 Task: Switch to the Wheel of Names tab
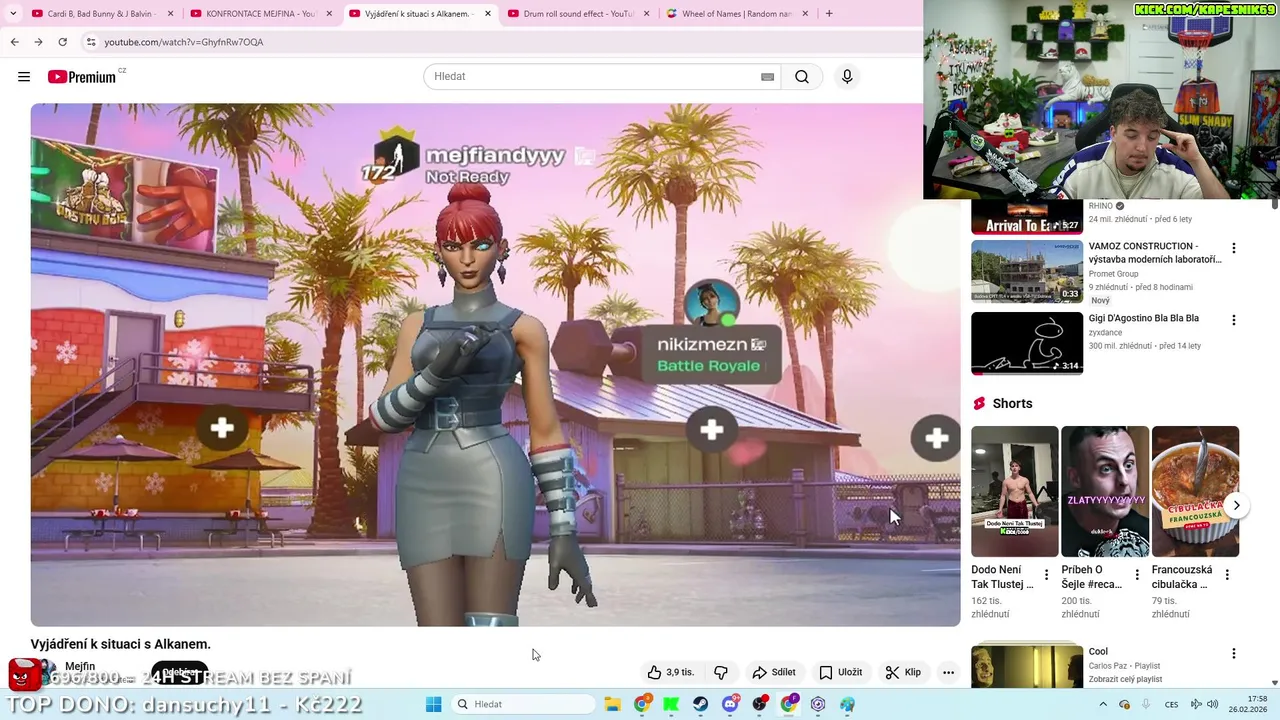736,14
